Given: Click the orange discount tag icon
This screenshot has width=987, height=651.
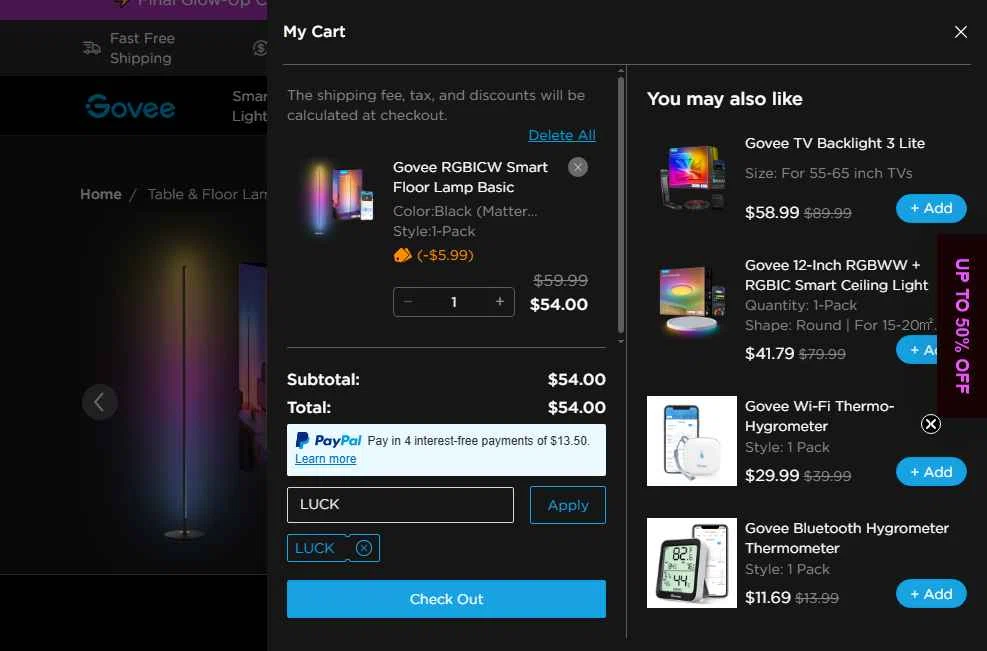Looking at the screenshot, I should click(402, 256).
